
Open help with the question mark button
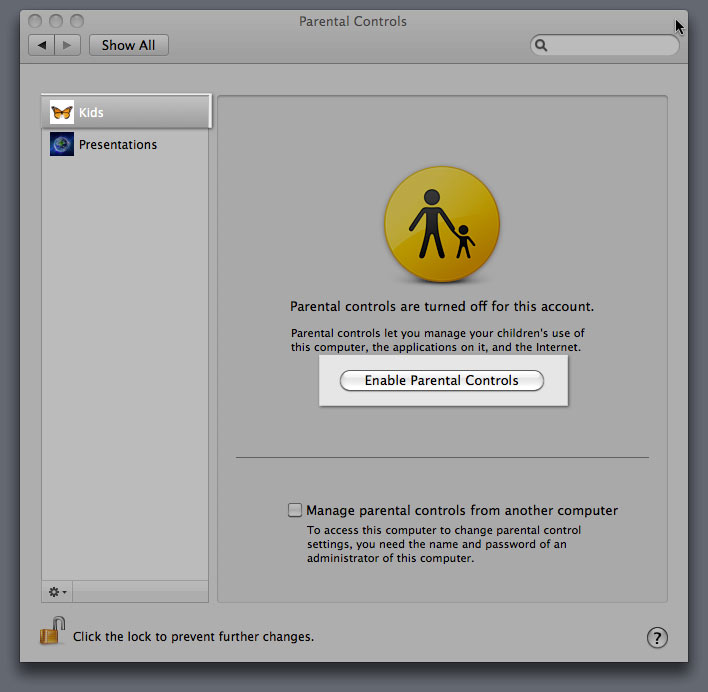coord(657,637)
